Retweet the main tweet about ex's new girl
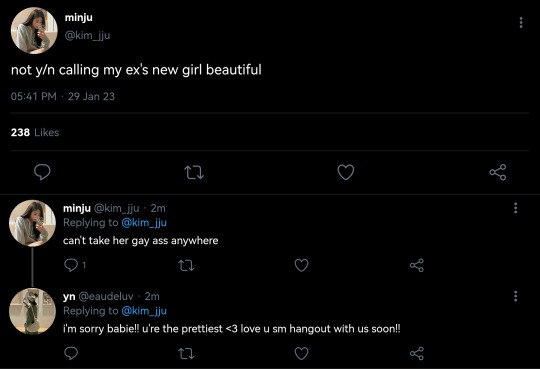The image size is (540, 369). tap(194, 172)
